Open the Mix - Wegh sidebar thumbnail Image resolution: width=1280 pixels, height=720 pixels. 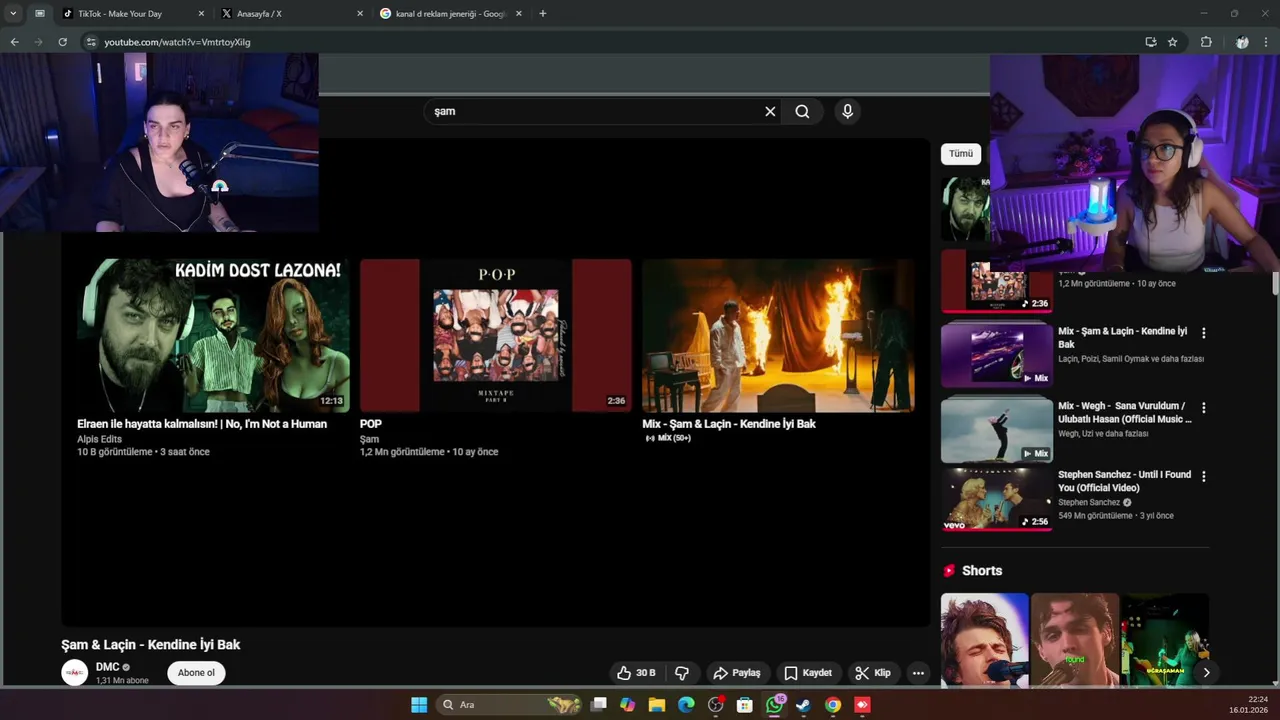[x=997, y=429]
